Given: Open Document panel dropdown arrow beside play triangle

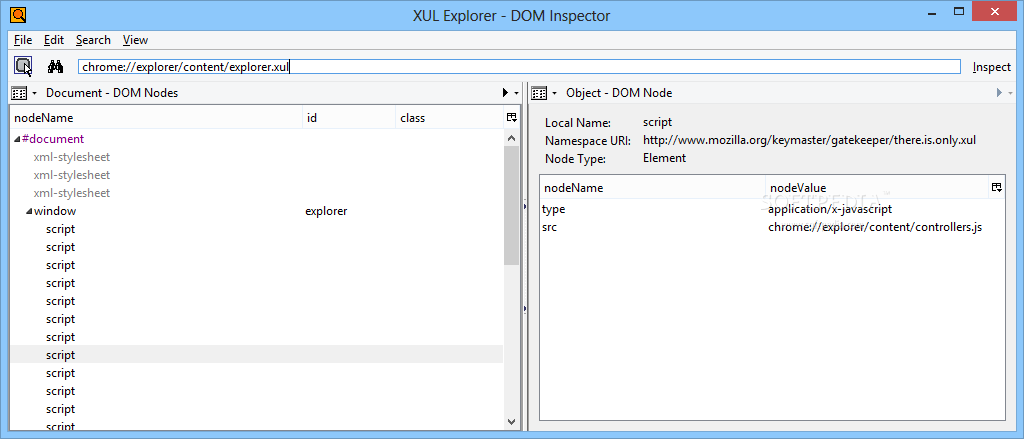Looking at the screenshot, I should pos(517,93).
